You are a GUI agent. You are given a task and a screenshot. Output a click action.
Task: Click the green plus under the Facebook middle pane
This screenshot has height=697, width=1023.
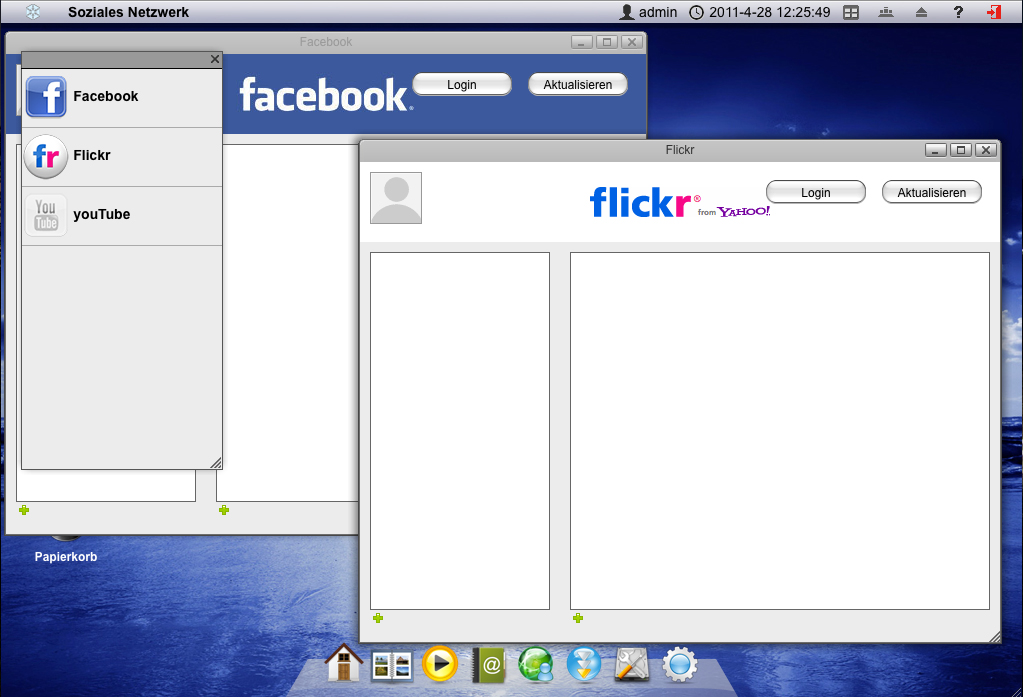224,510
